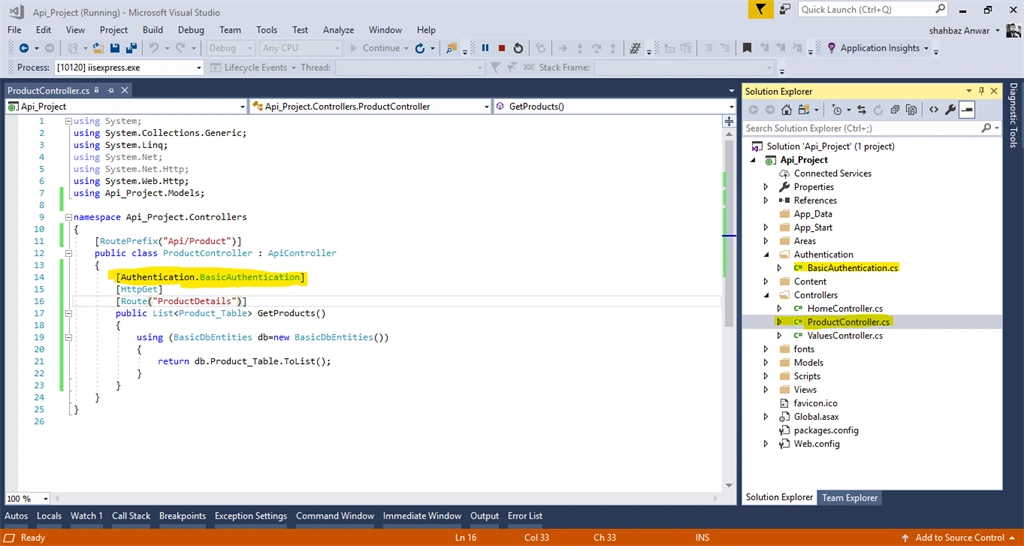This screenshot has width=1024, height=546.
Task: Click the Application Insights lightbulb button
Action: click(878, 48)
